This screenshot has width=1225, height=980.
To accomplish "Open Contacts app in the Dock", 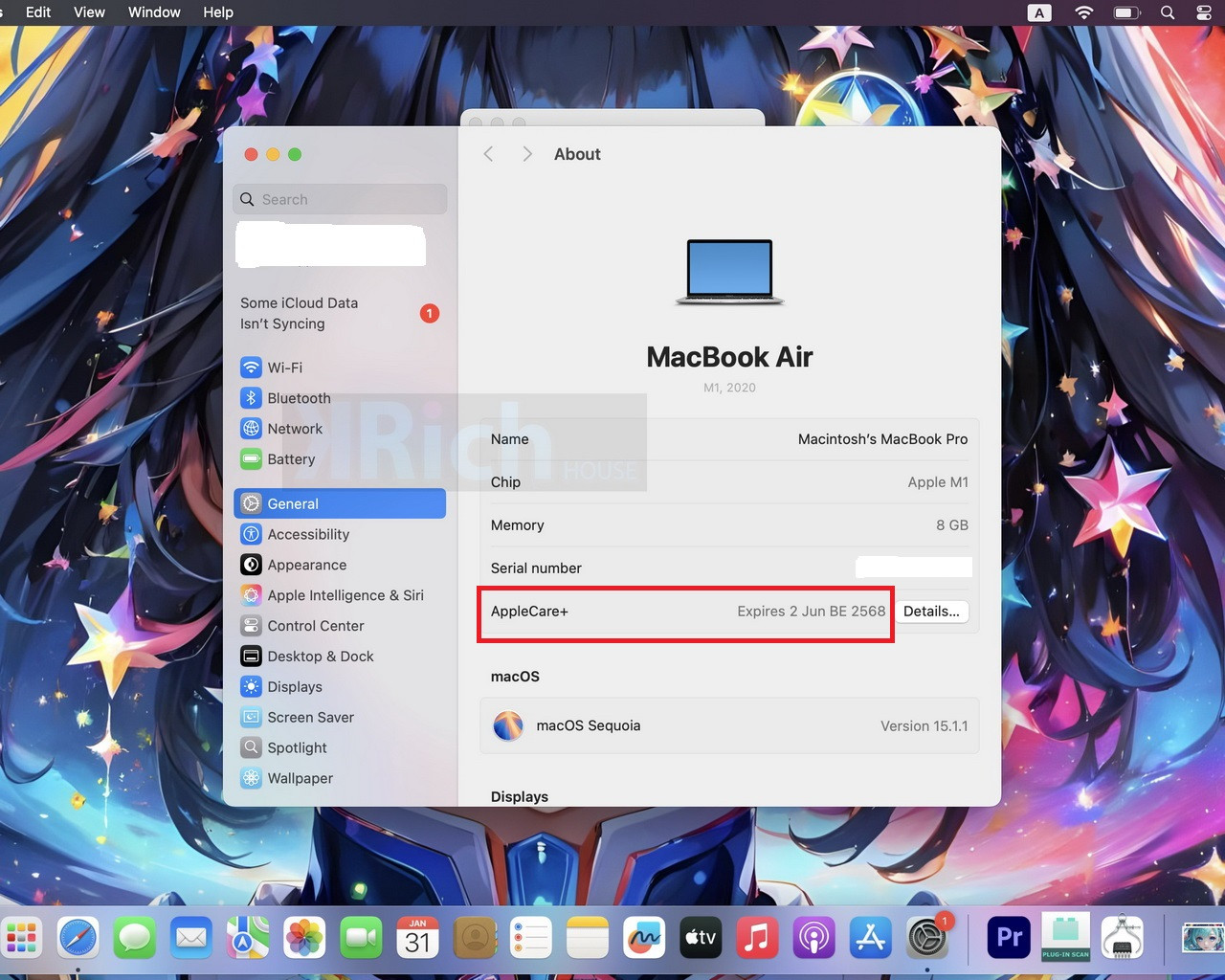I will pos(475,938).
